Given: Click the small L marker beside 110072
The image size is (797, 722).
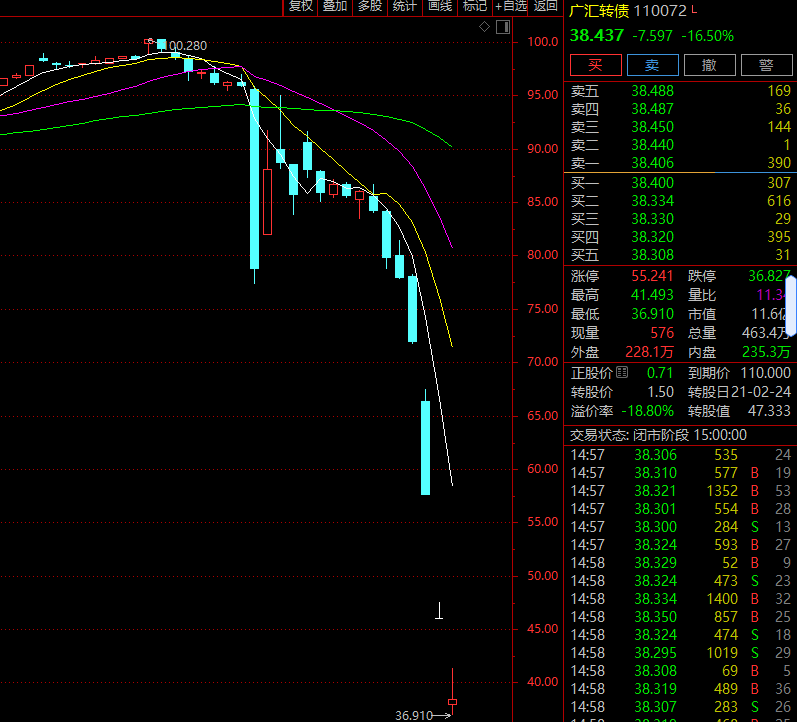Looking at the screenshot, I should [x=694, y=9].
